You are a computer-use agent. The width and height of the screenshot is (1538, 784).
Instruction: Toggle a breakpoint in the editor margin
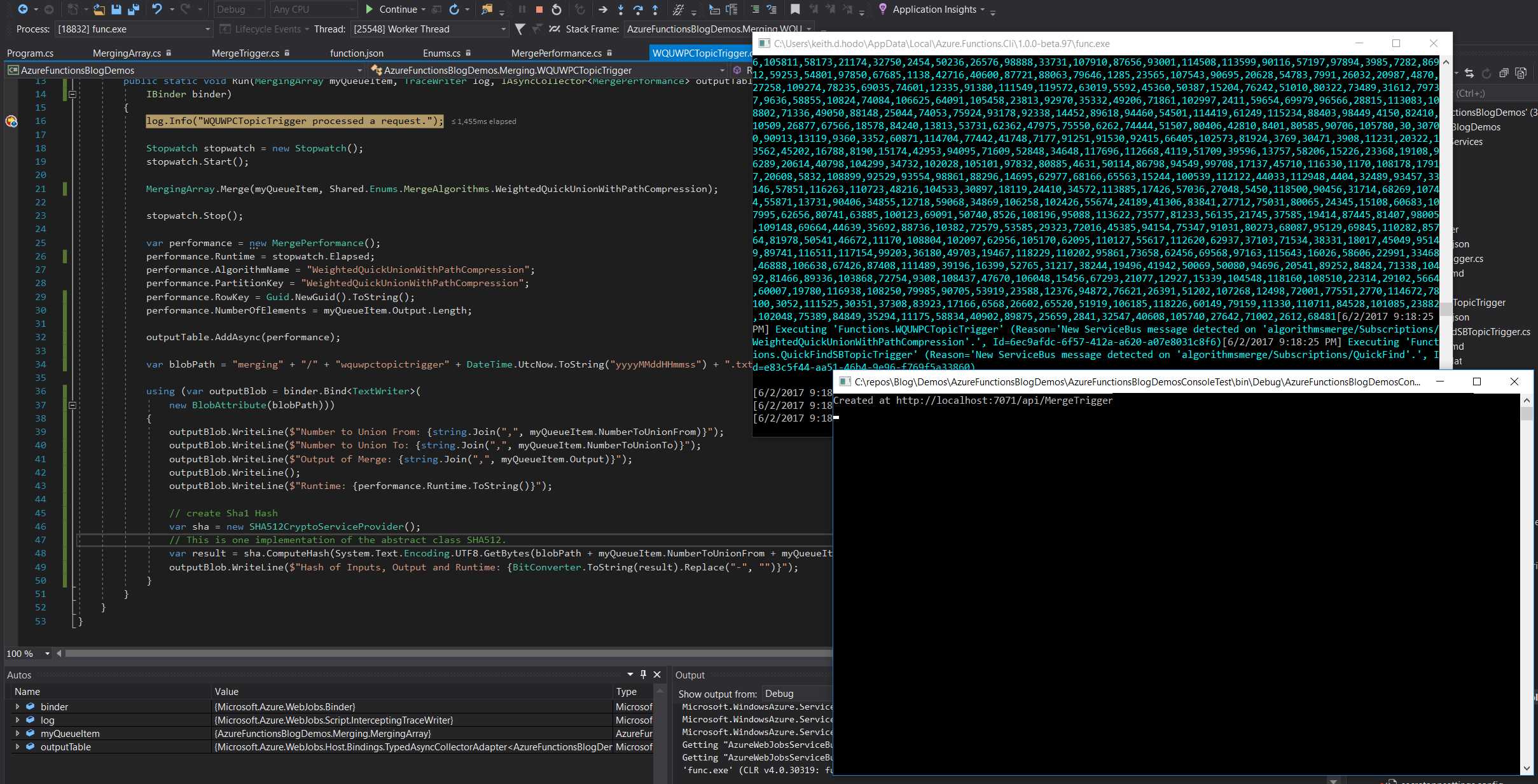tap(11, 121)
